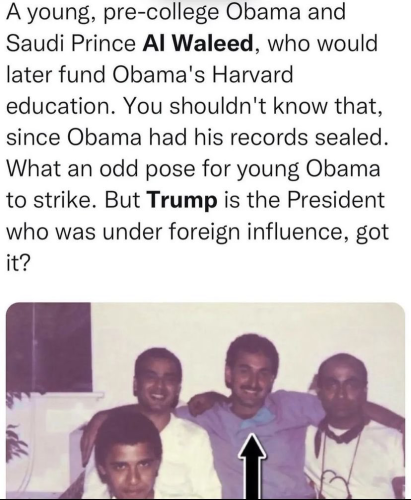This screenshot has width=411, height=500.
Task: Click the bold "Al Waleed" text
Action: pos(198,43)
